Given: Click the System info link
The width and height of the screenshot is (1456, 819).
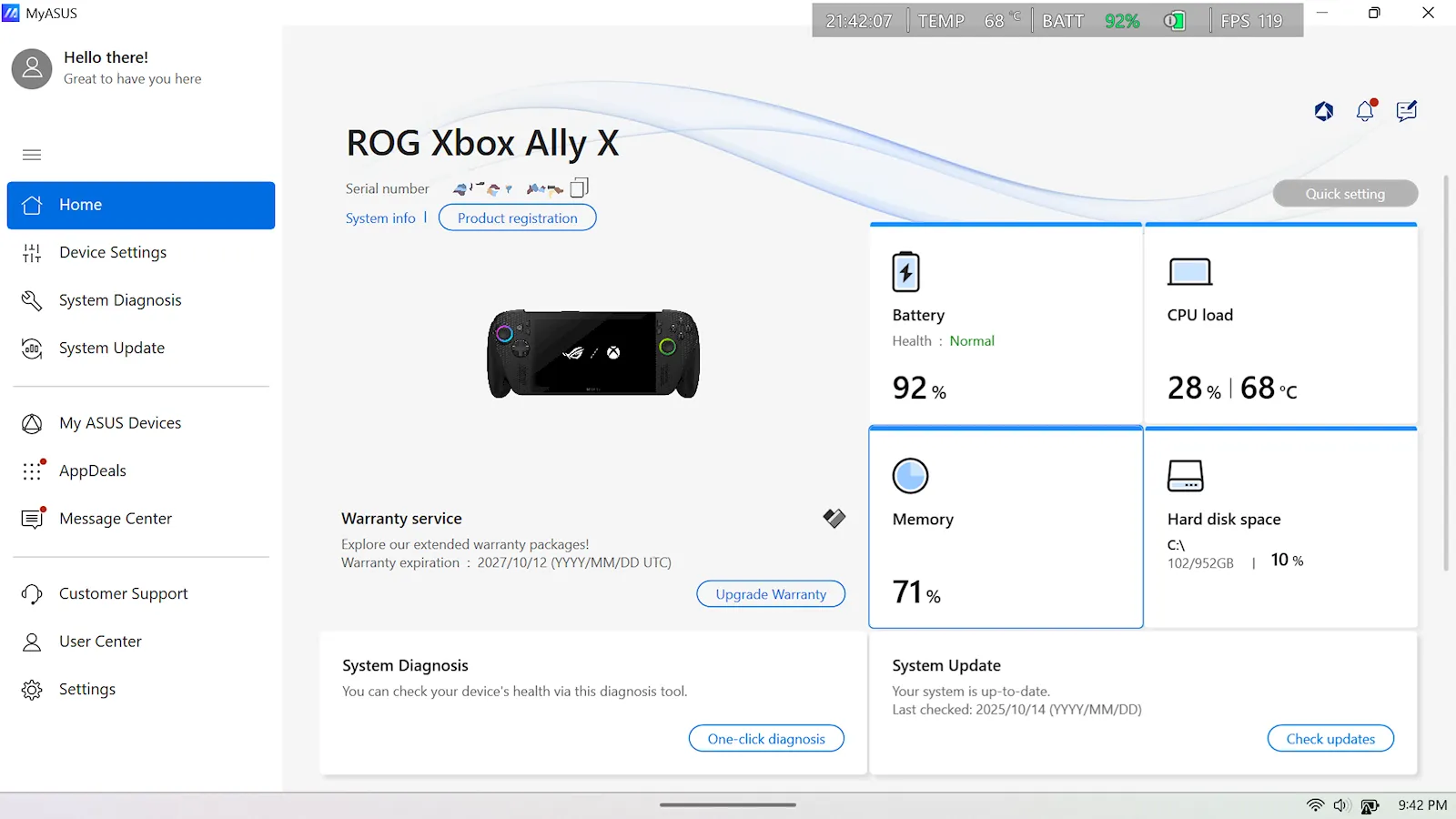Looking at the screenshot, I should 380,218.
